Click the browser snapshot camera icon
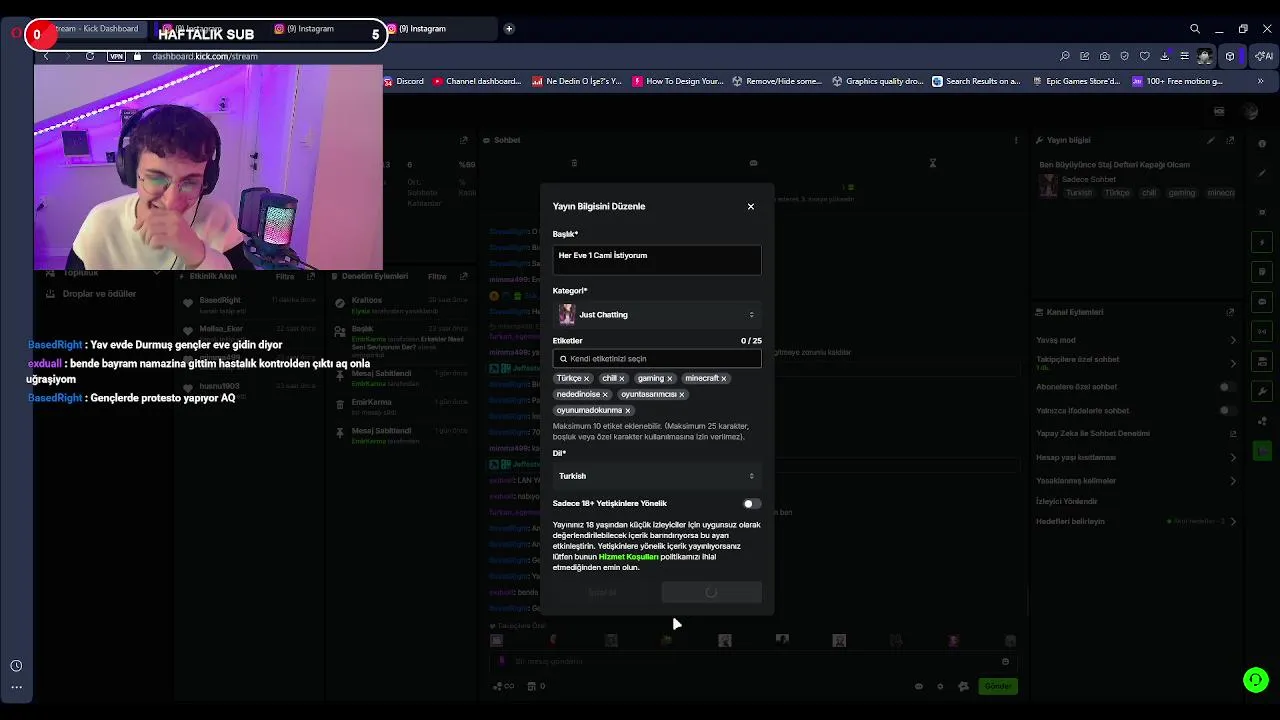1280x720 pixels. point(1104,56)
